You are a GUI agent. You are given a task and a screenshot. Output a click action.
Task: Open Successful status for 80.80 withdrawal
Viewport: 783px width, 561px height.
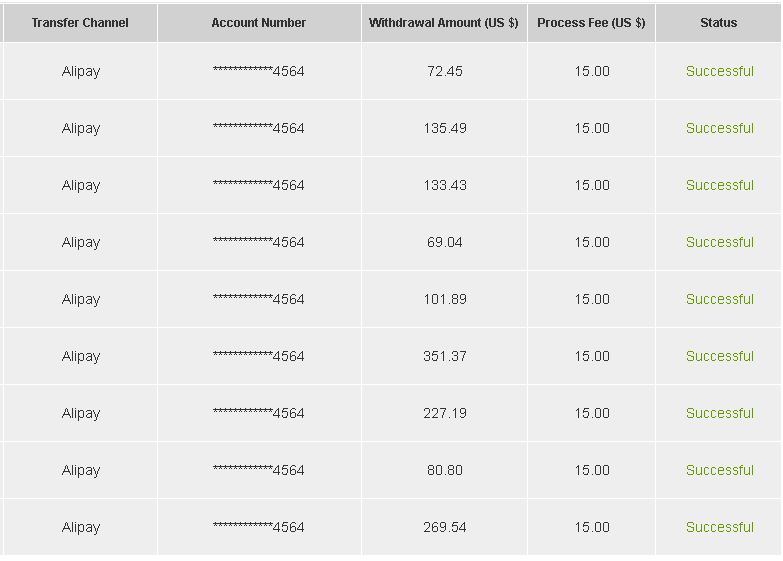(720, 470)
